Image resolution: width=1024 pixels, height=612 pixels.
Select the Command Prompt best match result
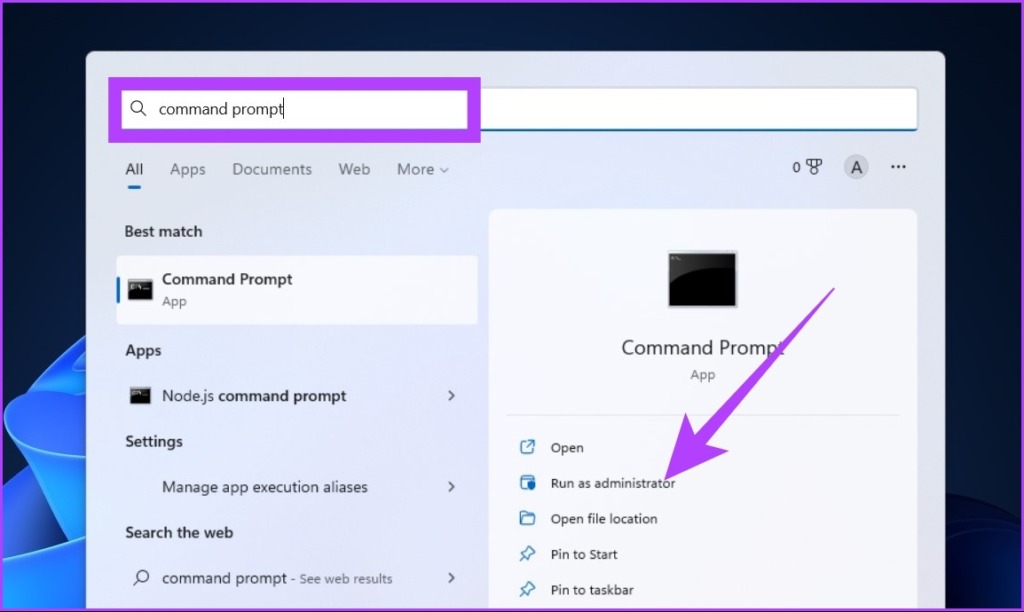(297, 289)
